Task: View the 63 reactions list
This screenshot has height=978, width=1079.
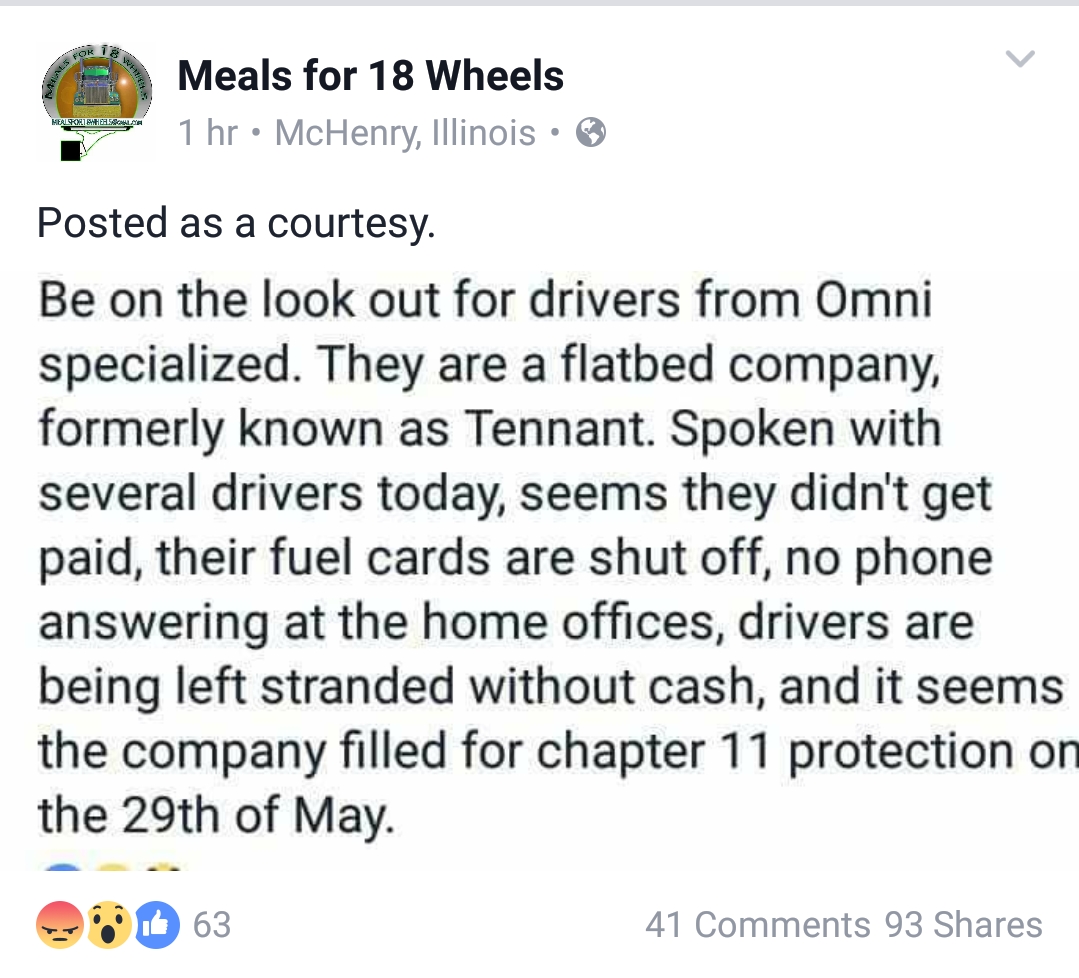Action: pyautogui.click(x=211, y=925)
